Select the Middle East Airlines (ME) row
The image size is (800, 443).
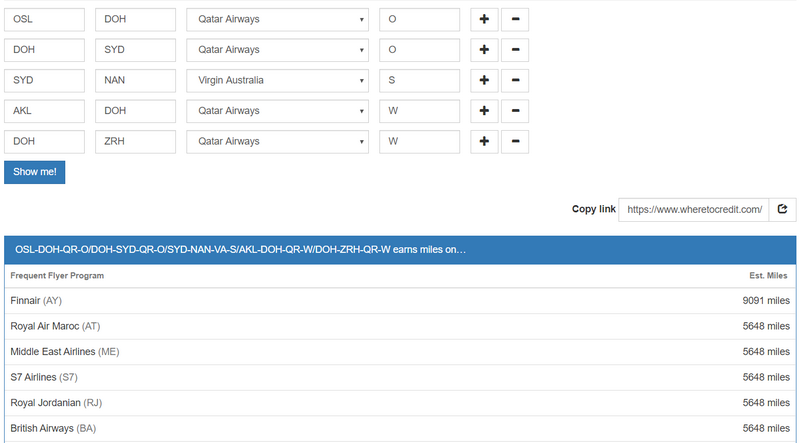click(400, 352)
